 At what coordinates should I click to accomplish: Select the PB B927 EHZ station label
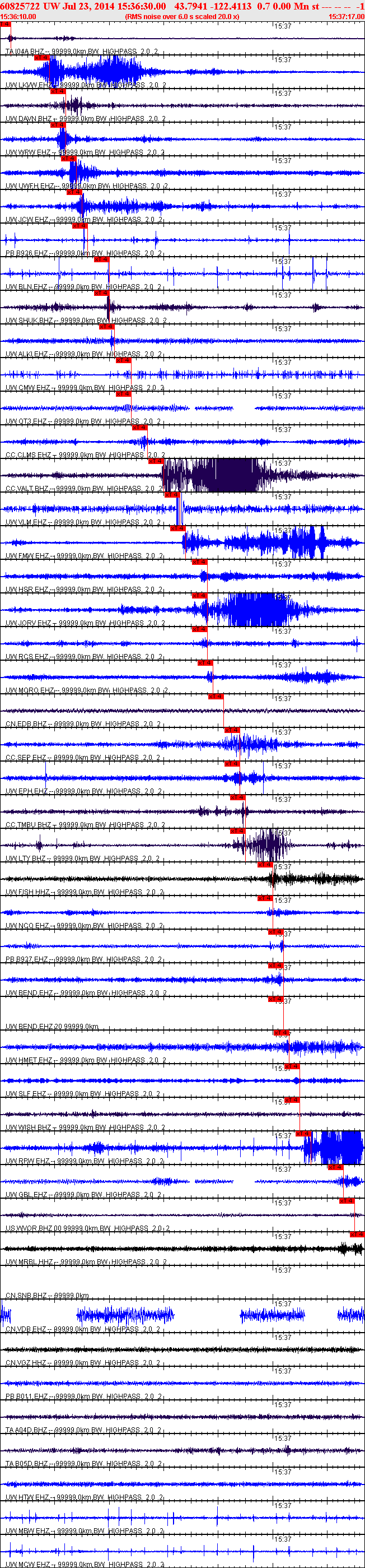[83, 959]
